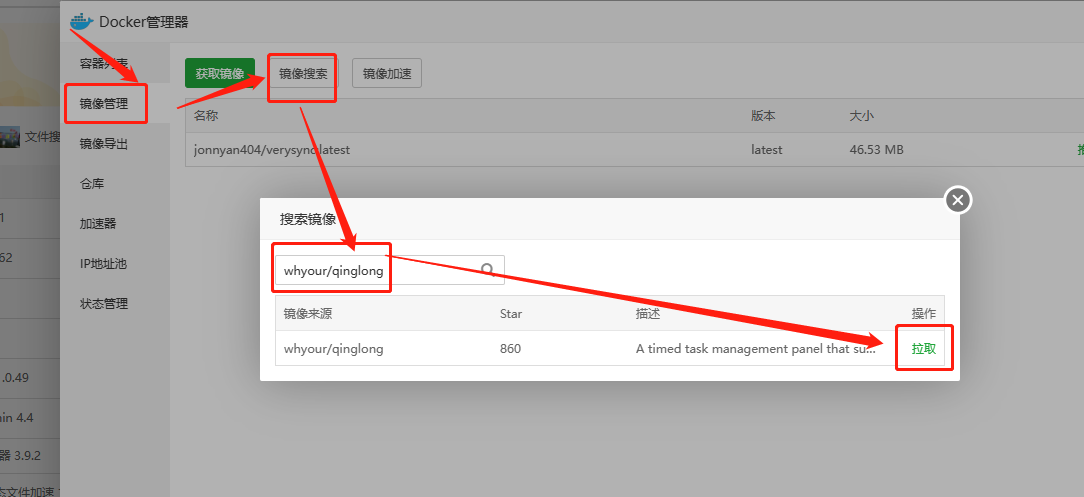Click the truncated description of whyour/qinglong
The height and width of the screenshot is (497, 1084).
tap(755, 349)
